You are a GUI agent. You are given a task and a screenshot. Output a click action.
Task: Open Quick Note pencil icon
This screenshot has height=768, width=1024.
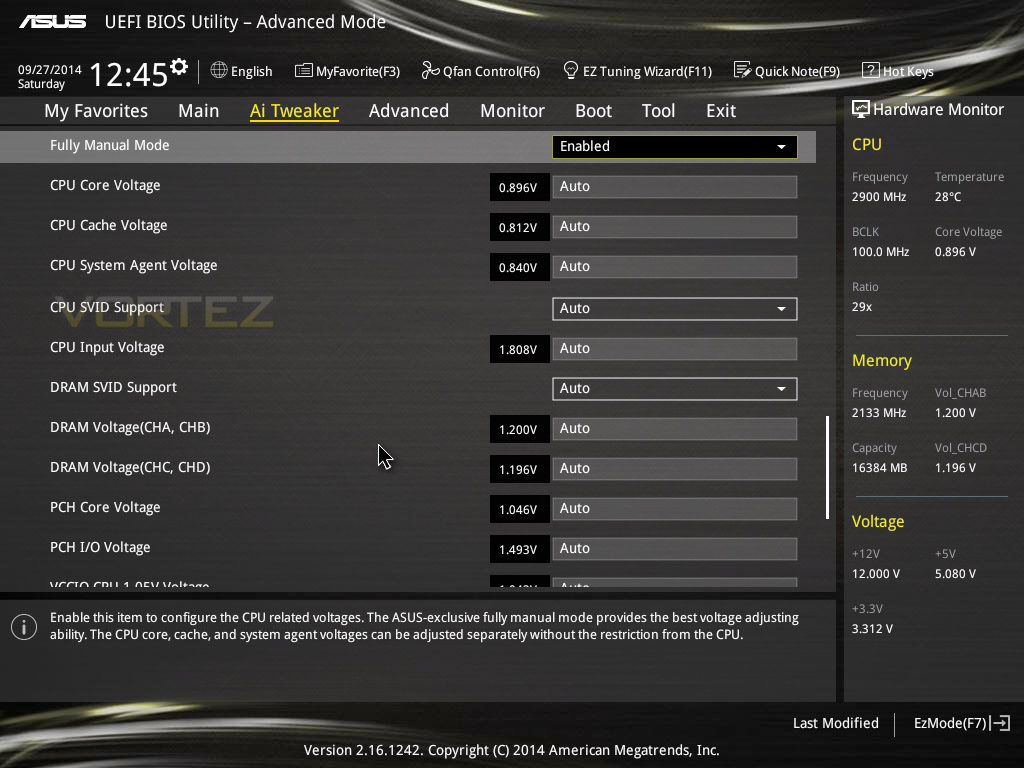(x=743, y=70)
